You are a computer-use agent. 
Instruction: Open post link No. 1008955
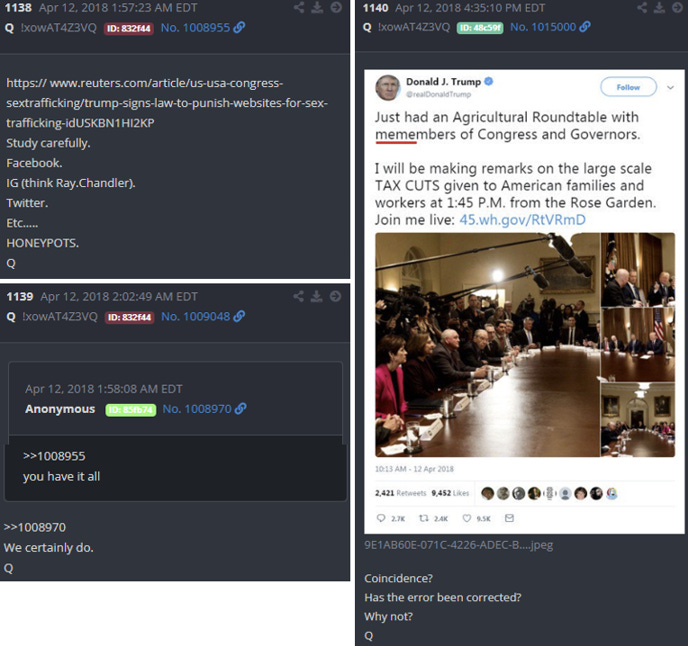203,28
